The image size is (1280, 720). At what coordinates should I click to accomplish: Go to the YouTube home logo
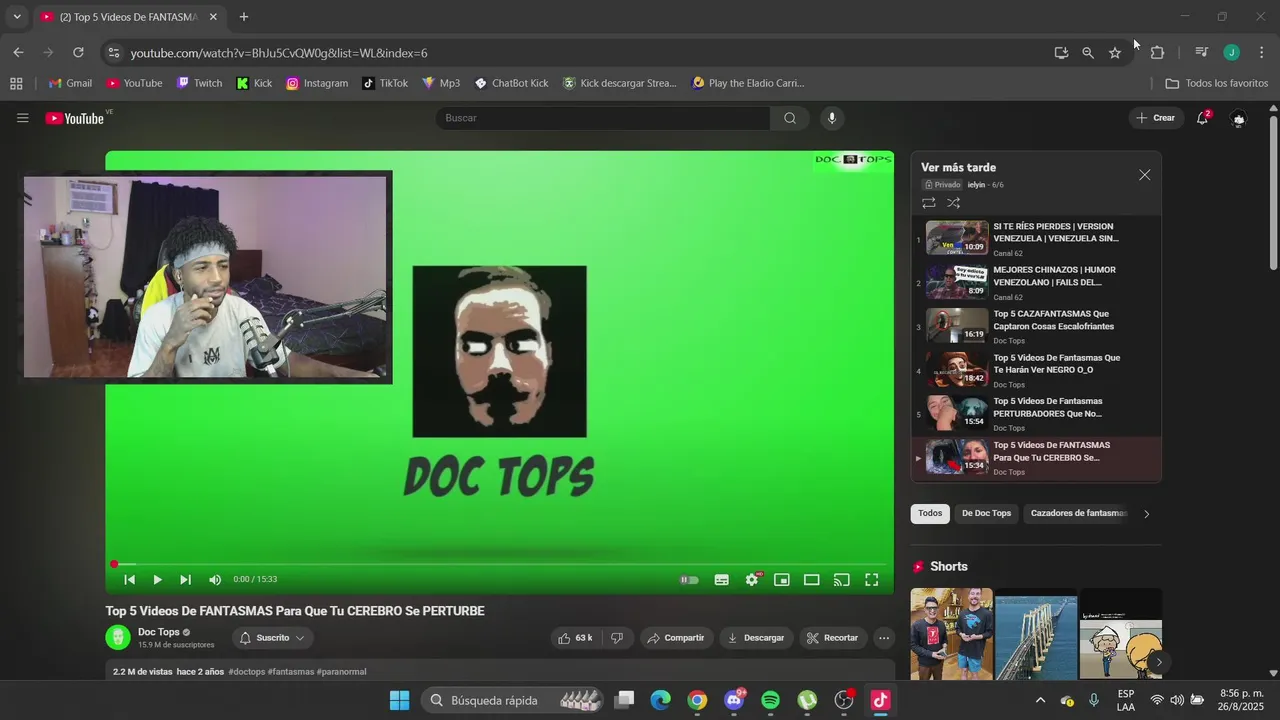[x=75, y=118]
